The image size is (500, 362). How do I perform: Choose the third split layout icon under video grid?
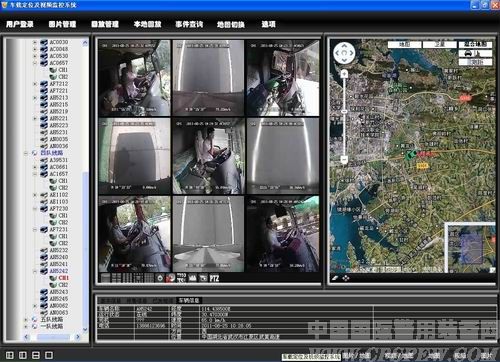click(x=127, y=278)
